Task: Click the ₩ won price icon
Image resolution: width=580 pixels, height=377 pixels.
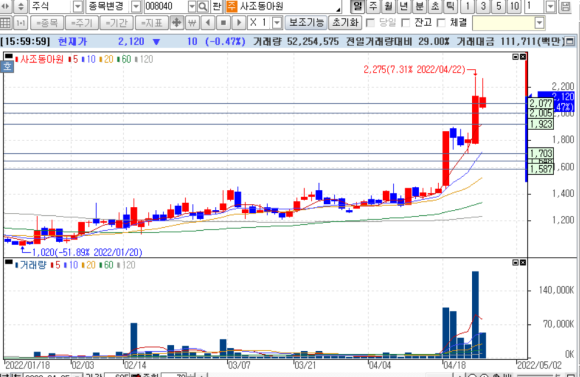Action: [x=192, y=23]
